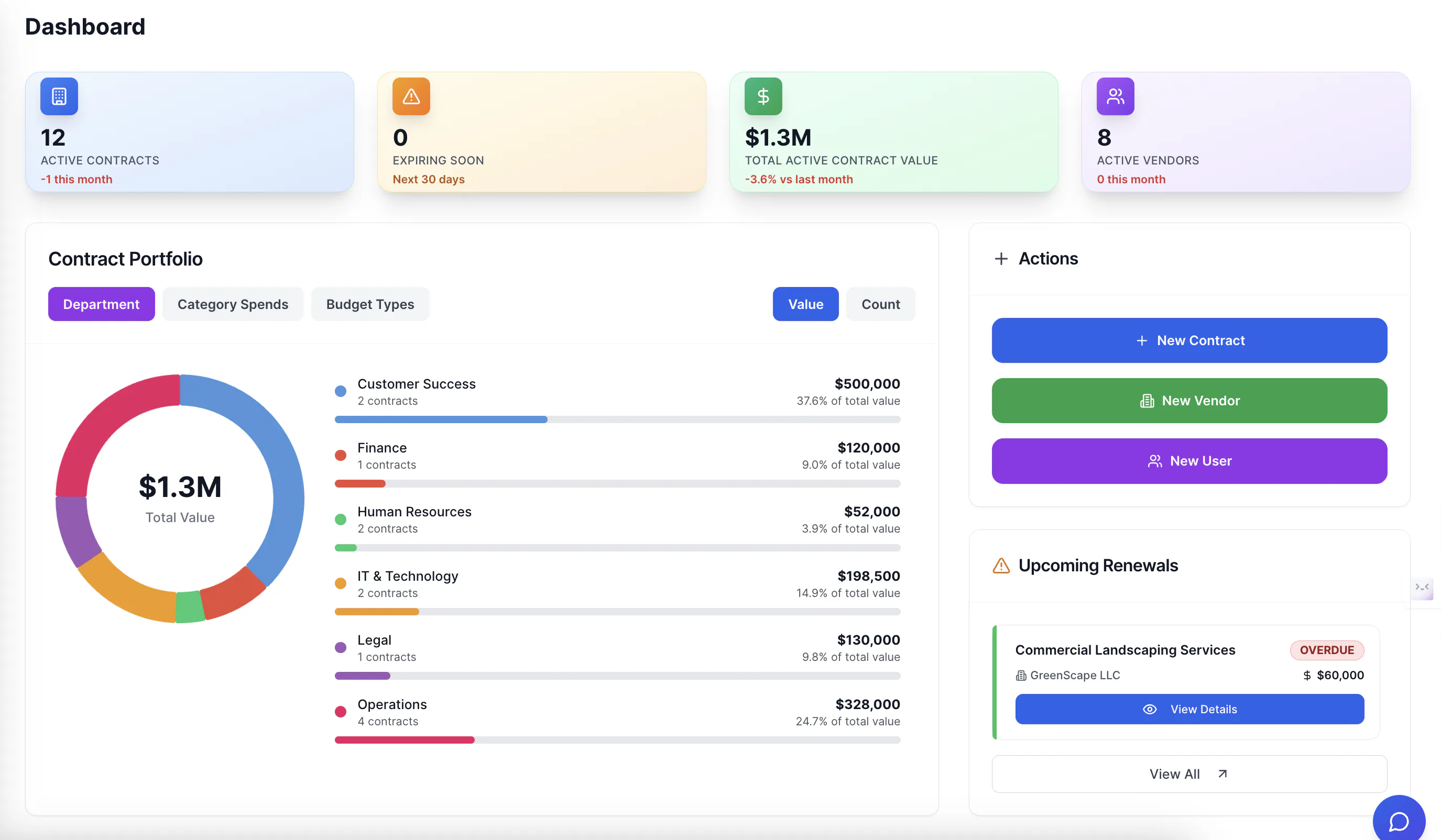The height and width of the screenshot is (840, 1441).
Task: Click the Active Contracts stat card
Action: 189,132
